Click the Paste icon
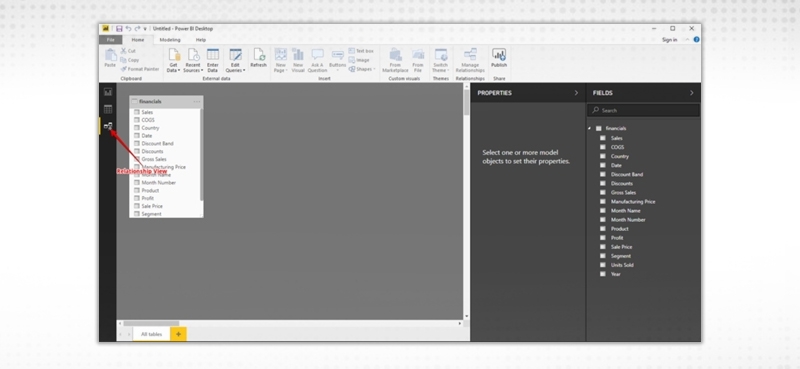This screenshot has width=800, height=369. pos(110,58)
